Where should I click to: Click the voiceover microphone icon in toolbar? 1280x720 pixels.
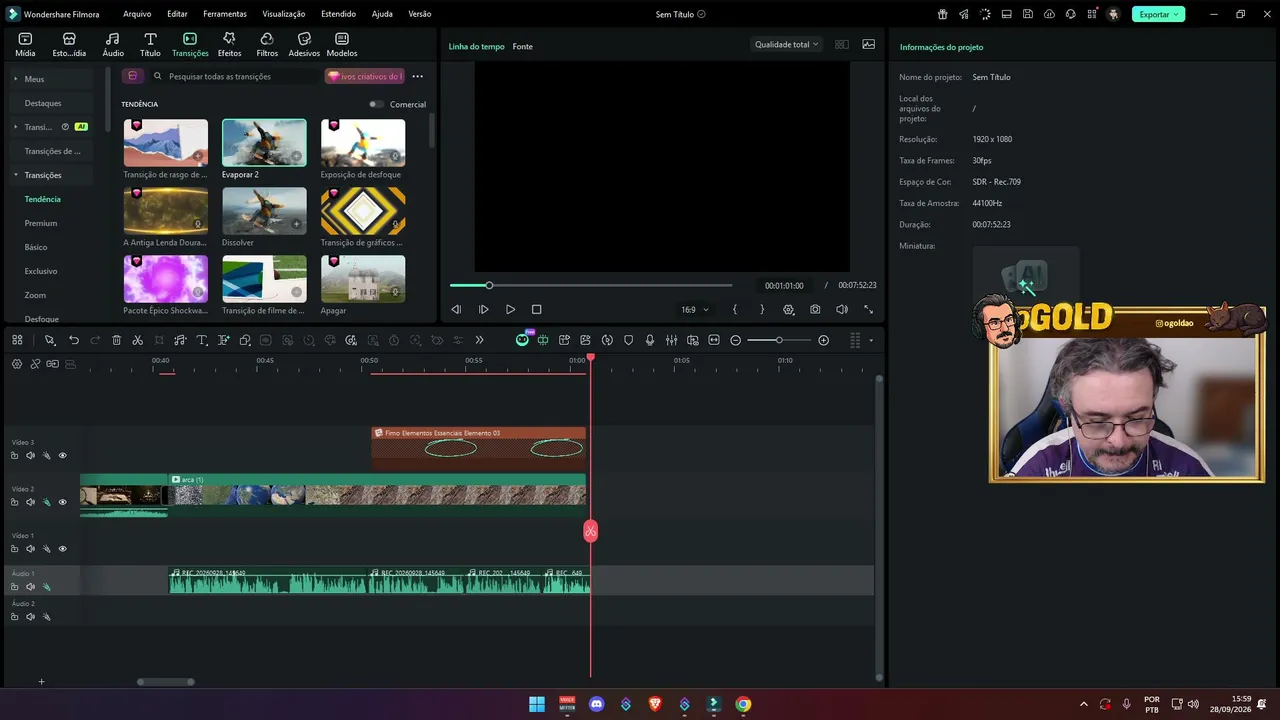click(650, 340)
